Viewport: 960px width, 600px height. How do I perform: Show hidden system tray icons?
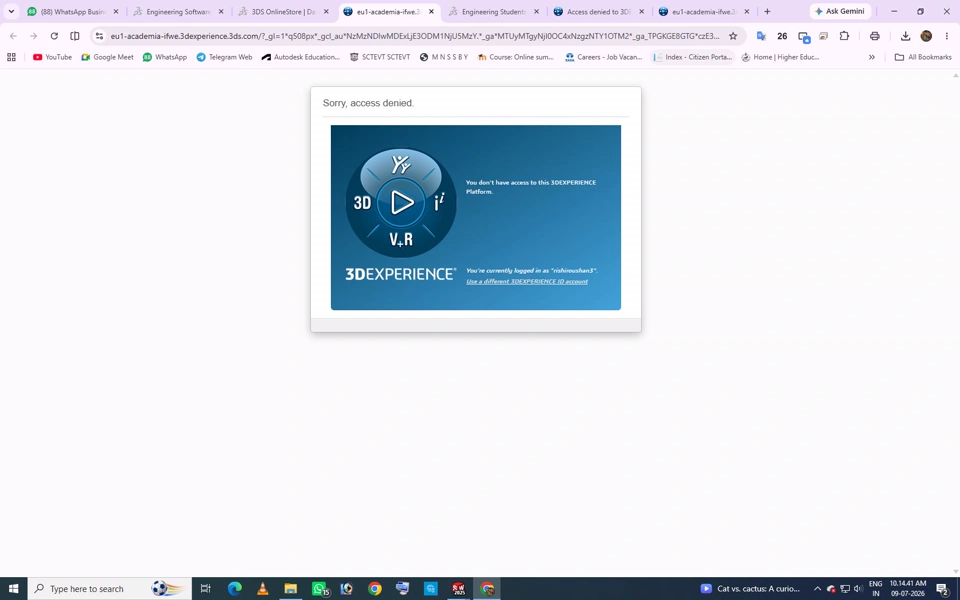pyautogui.click(x=817, y=589)
